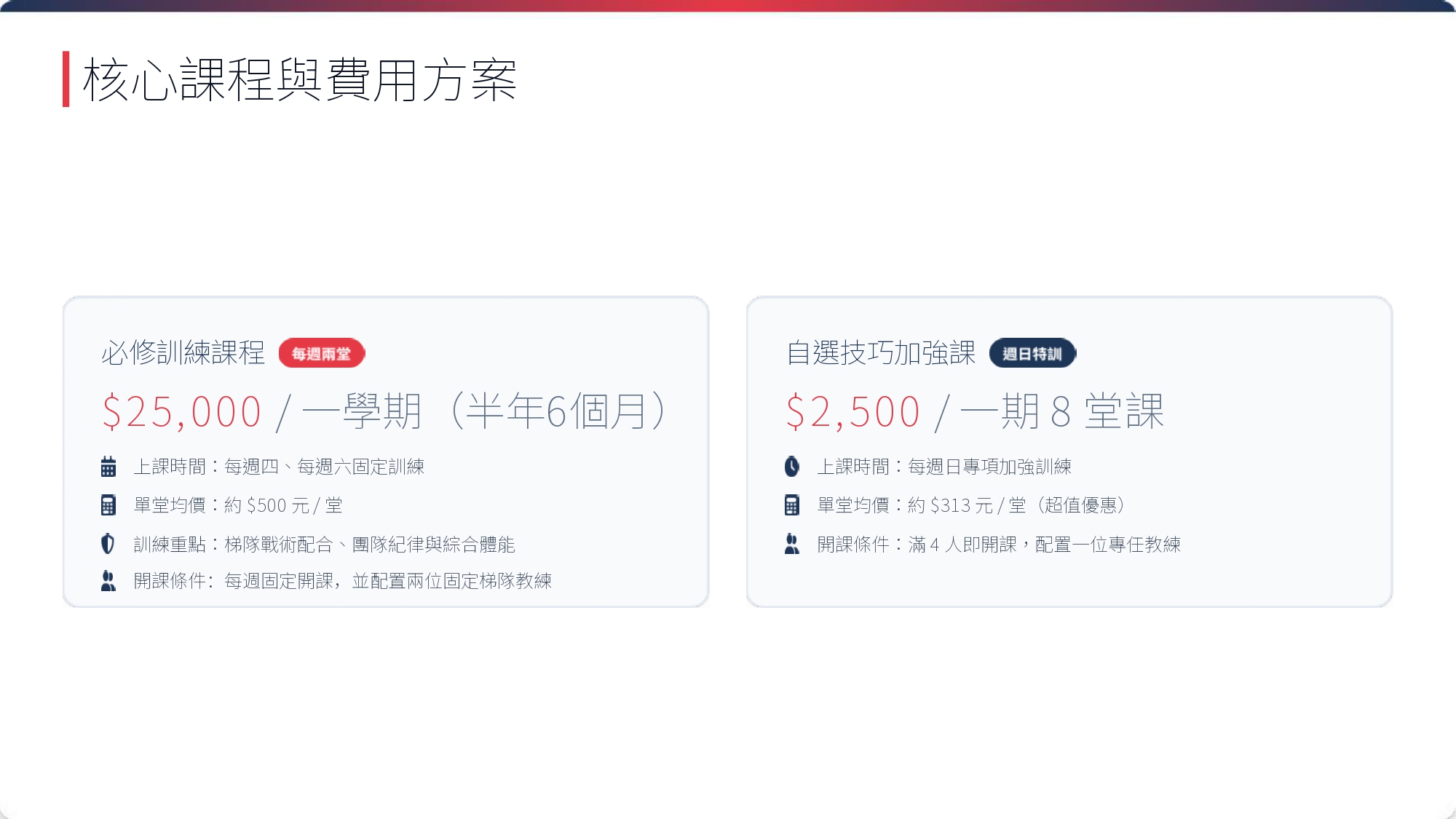Click the calendar icon beside 上課時間
Screen dimensions: 1456x819
pos(108,467)
